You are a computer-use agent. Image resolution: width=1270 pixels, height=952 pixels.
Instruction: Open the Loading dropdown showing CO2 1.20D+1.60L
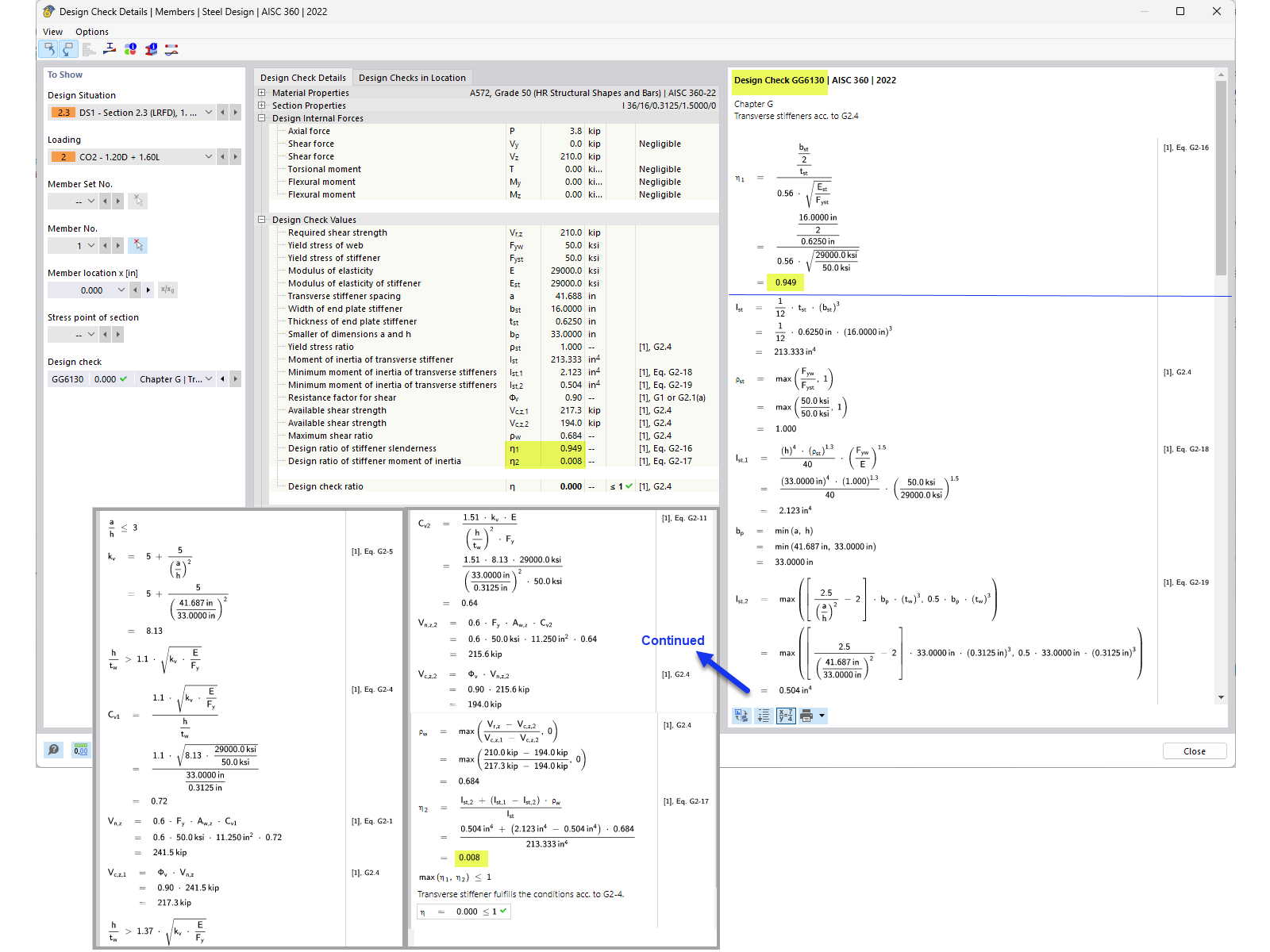(208, 156)
